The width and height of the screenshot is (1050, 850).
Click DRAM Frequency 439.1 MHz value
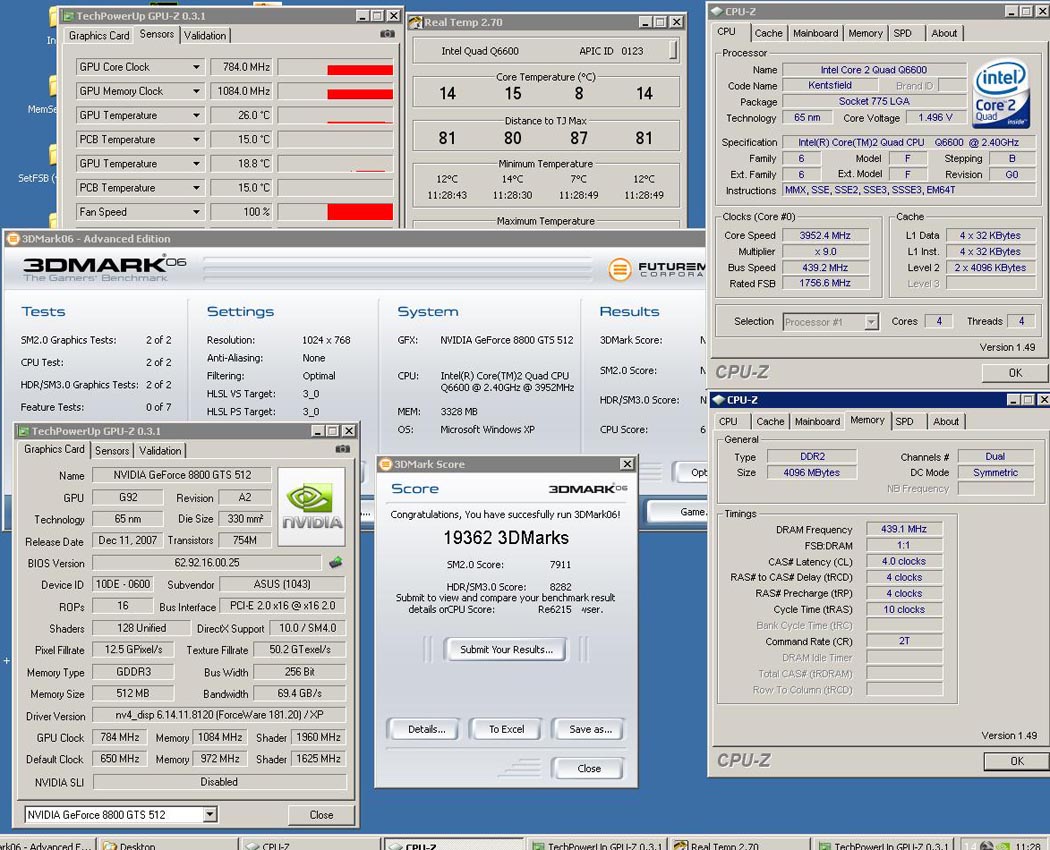tap(904, 529)
